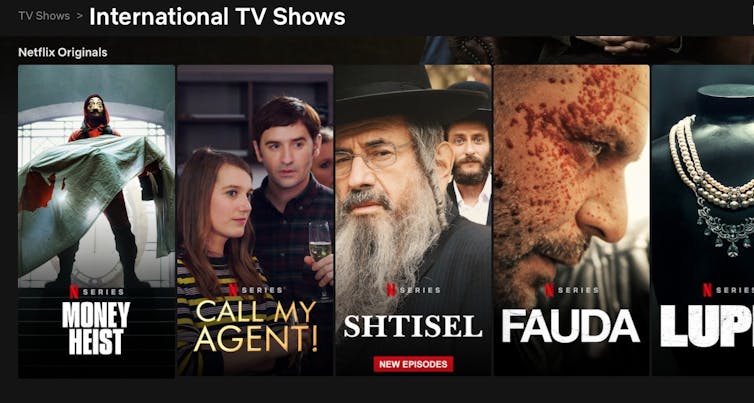
Task: Open the Fauda series poster
Action: (572, 220)
